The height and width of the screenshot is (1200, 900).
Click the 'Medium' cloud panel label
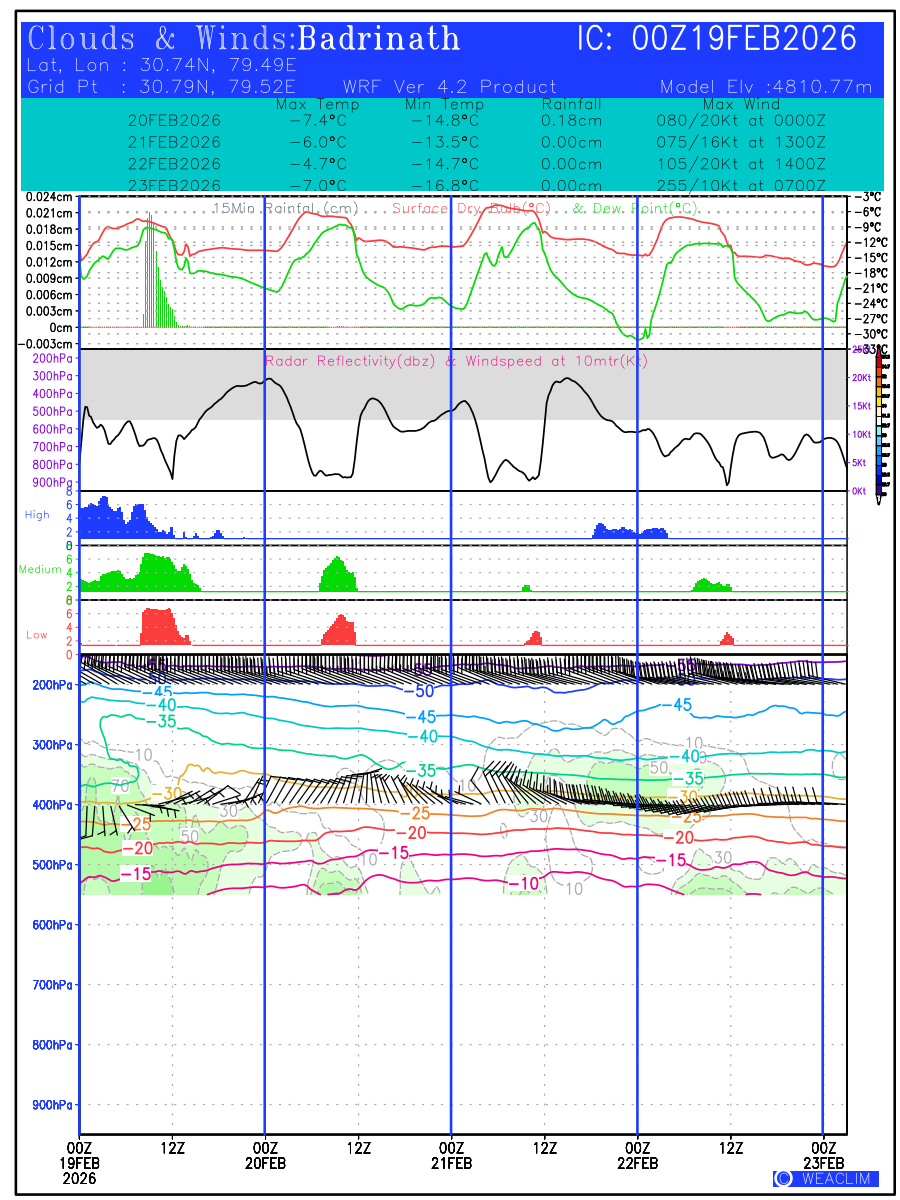coord(37,569)
